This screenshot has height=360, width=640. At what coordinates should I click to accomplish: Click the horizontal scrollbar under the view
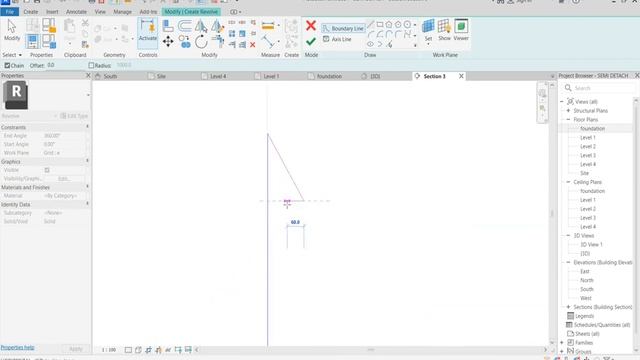tap(371, 350)
